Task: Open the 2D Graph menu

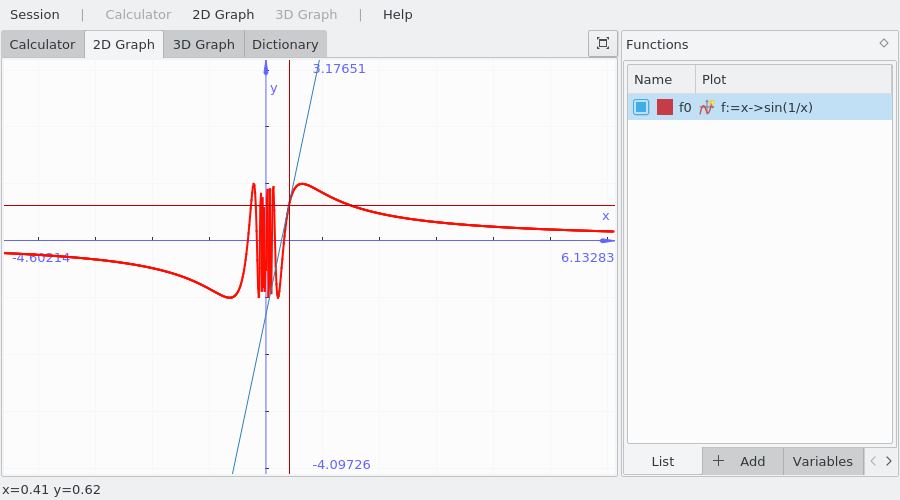Action: (223, 15)
